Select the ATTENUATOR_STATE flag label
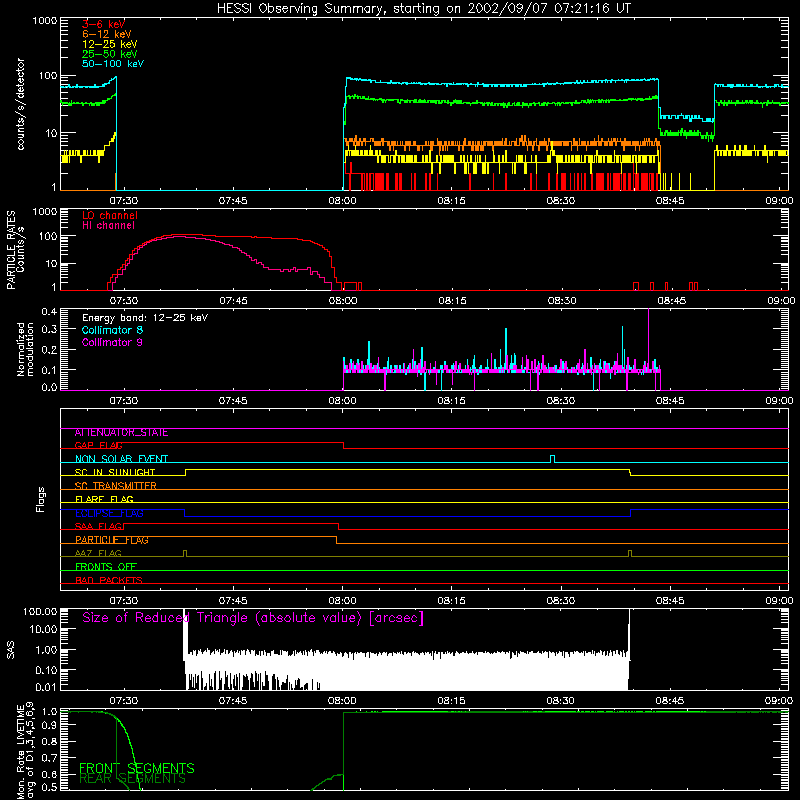800x800 pixels. (x=121, y=433)
